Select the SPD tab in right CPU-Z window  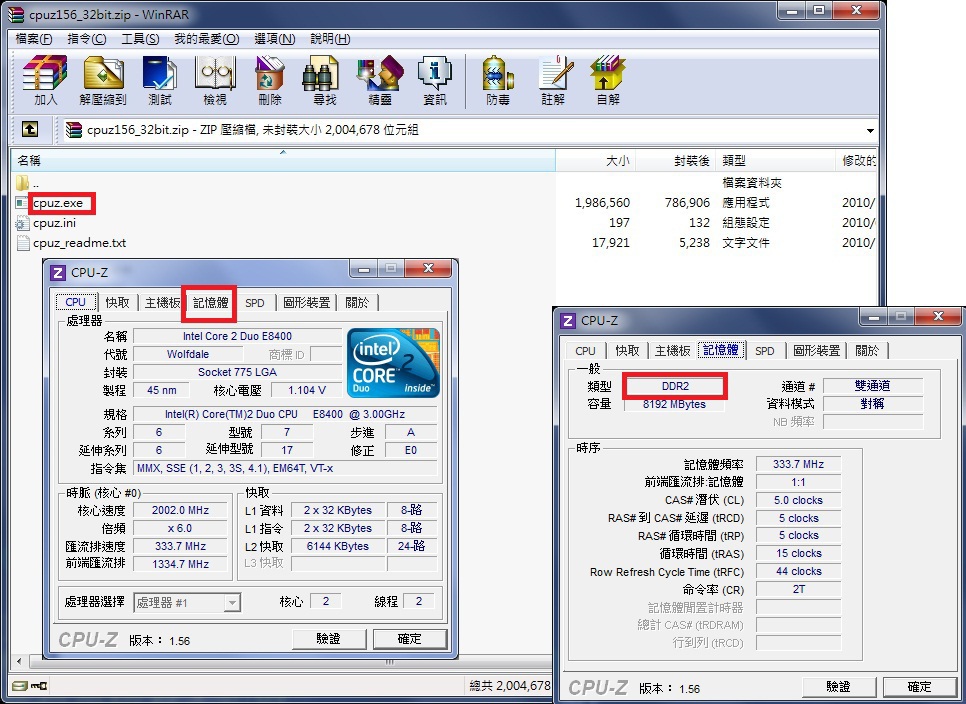765,350
